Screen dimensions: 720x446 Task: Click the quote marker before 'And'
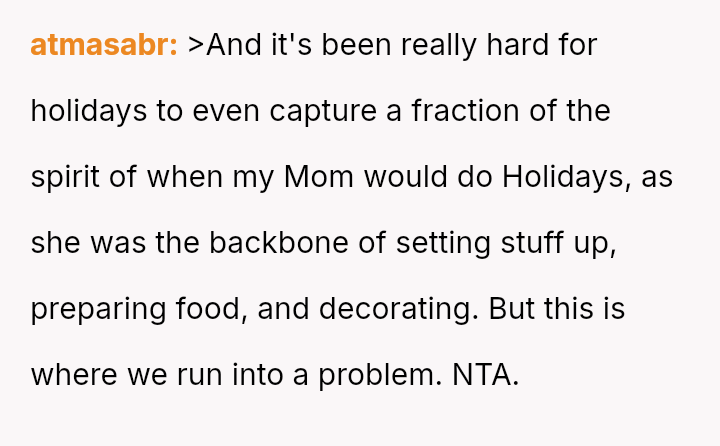(196, 45)
